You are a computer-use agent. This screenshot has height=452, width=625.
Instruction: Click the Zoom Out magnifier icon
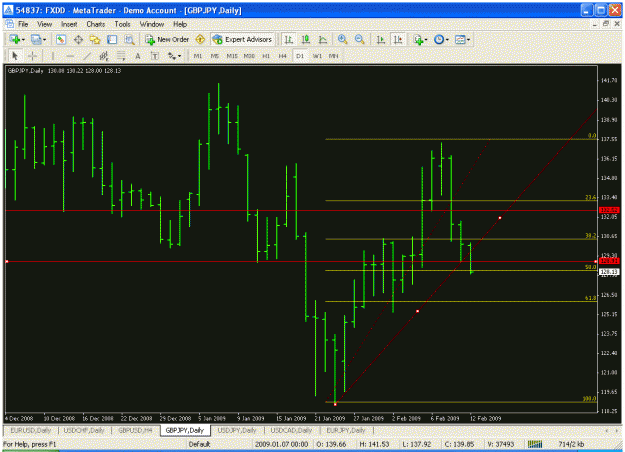(360, 39)
